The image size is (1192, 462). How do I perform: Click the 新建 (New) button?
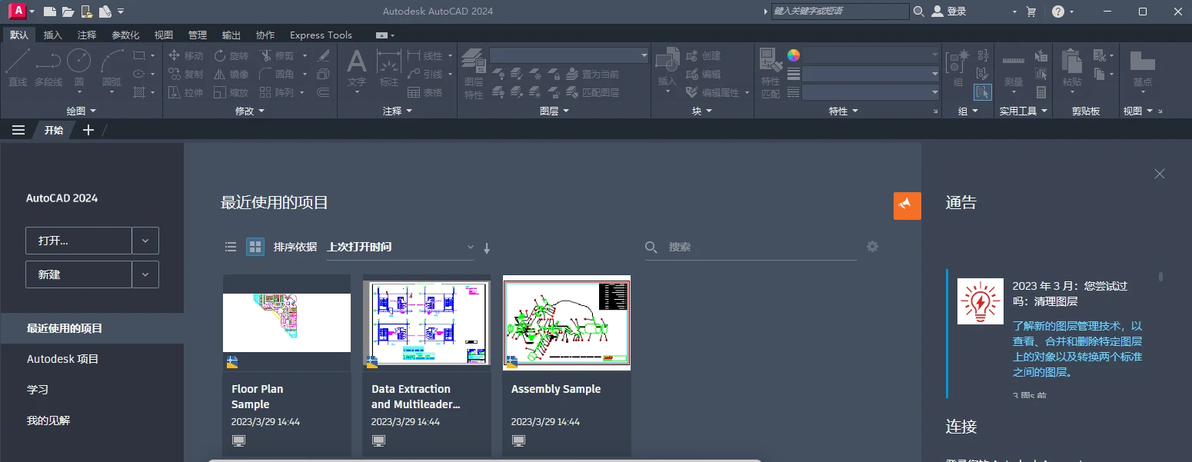[78, 274]
